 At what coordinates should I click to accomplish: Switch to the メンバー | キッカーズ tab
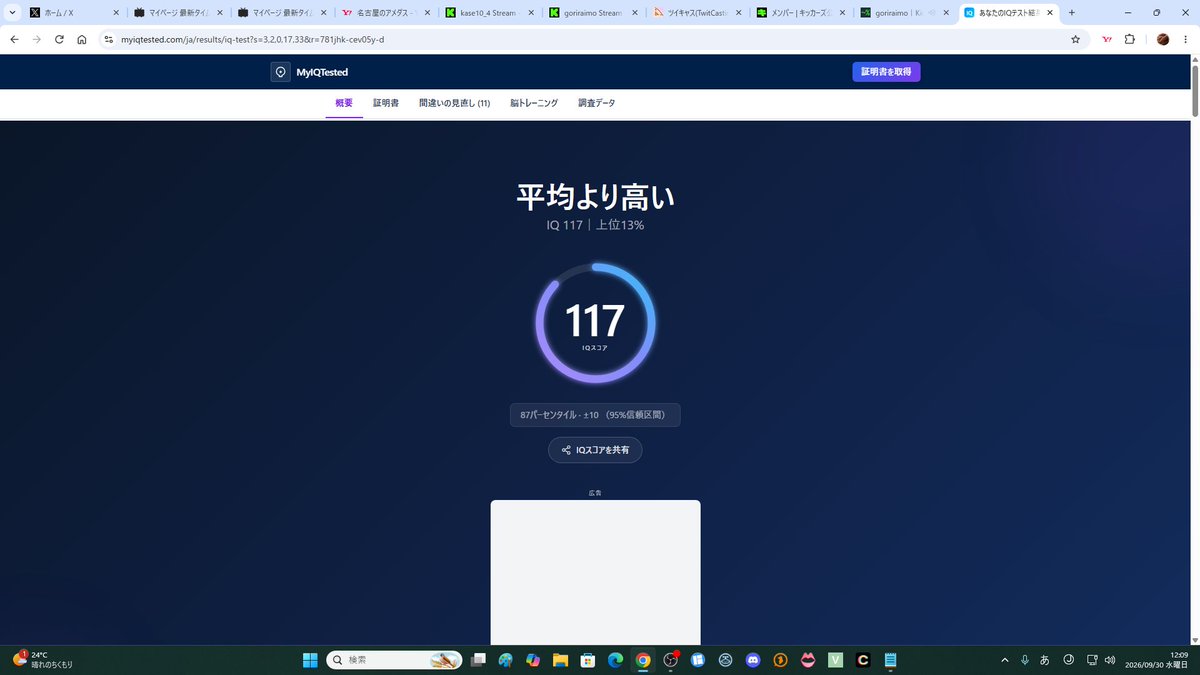tap(801, 13)
